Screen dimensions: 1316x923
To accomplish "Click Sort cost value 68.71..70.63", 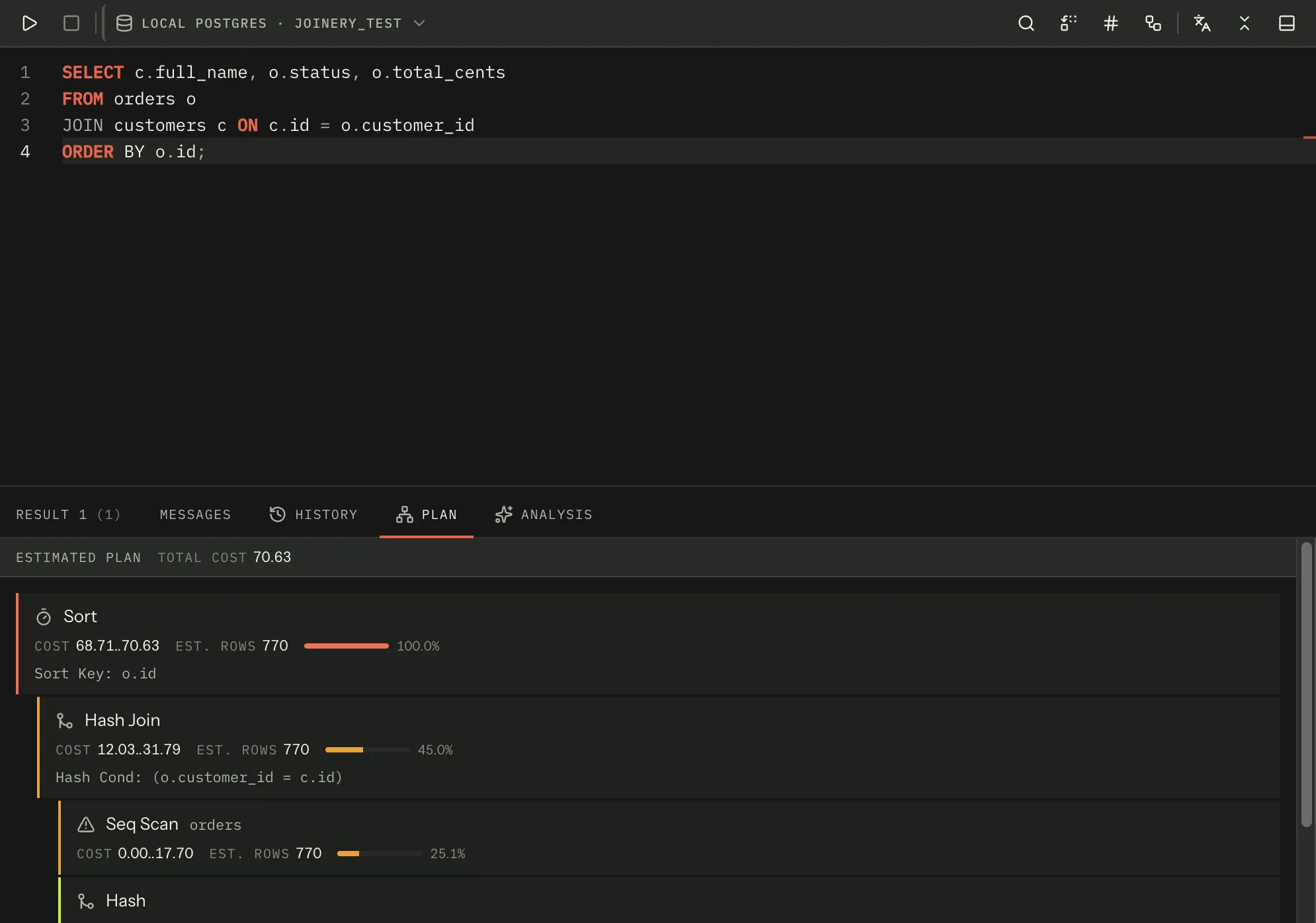I will [x=118, y=645].
